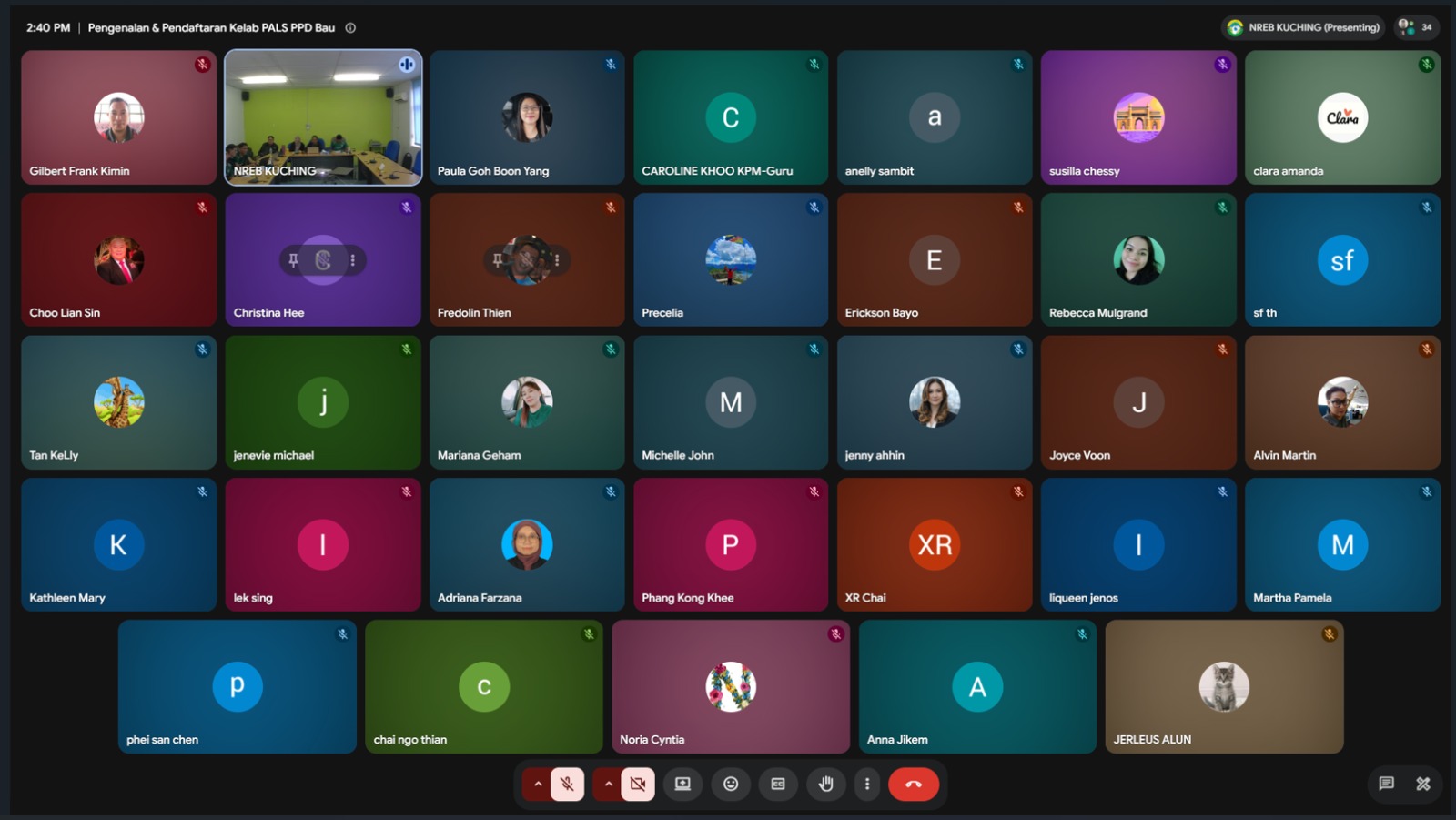Show participant list with 34 count
1456x820 pixels.
[1416, 27]
